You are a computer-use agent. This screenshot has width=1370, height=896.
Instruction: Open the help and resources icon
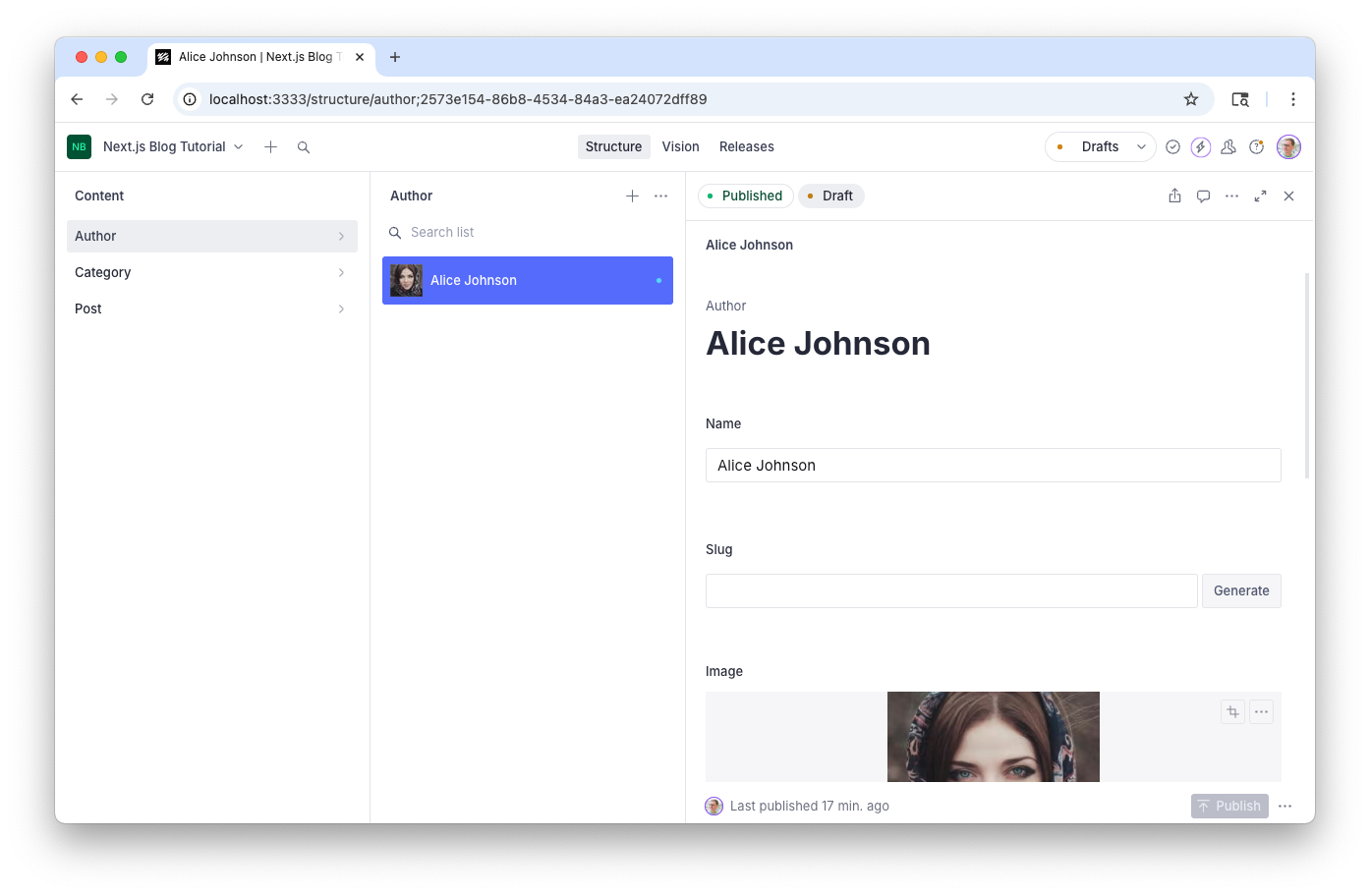(x=1257, y=146)
